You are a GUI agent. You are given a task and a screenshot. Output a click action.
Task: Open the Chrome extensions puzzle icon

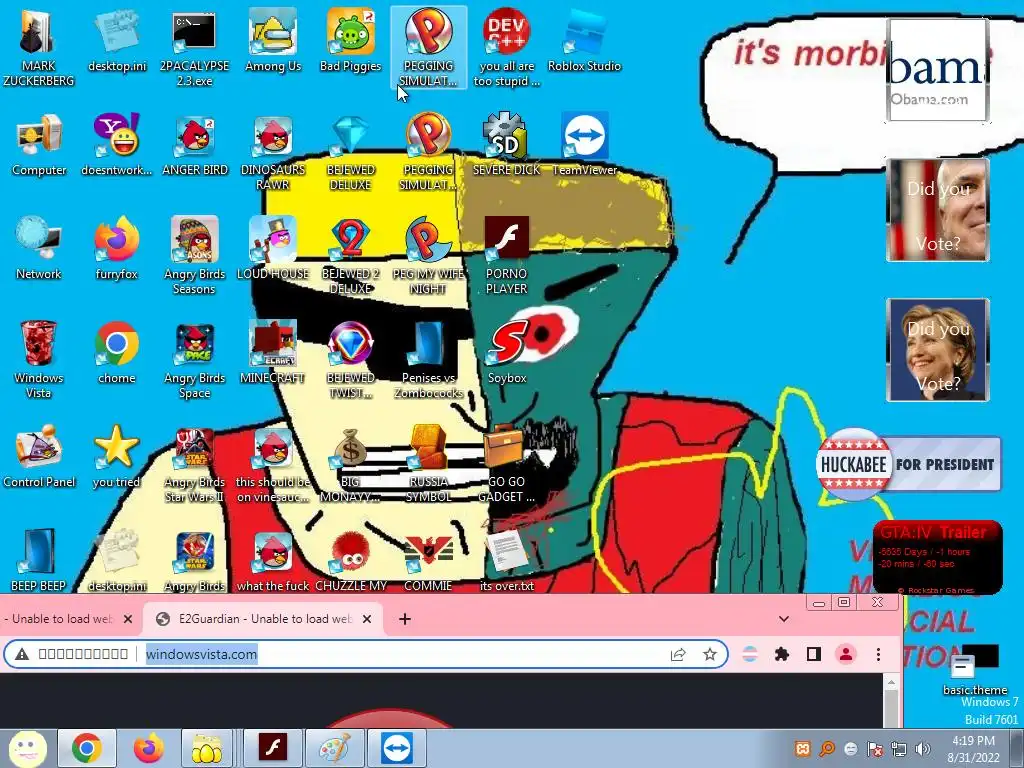pyautogui.click(x=781, y=654)
